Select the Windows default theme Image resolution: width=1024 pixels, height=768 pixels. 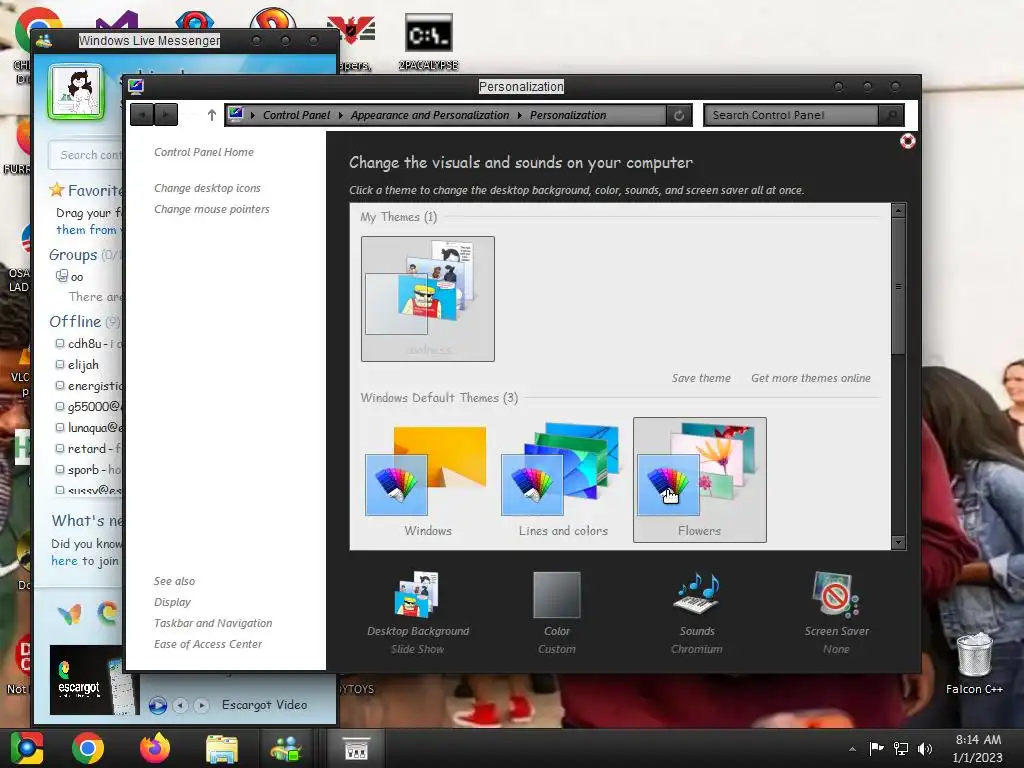point(428,481)
